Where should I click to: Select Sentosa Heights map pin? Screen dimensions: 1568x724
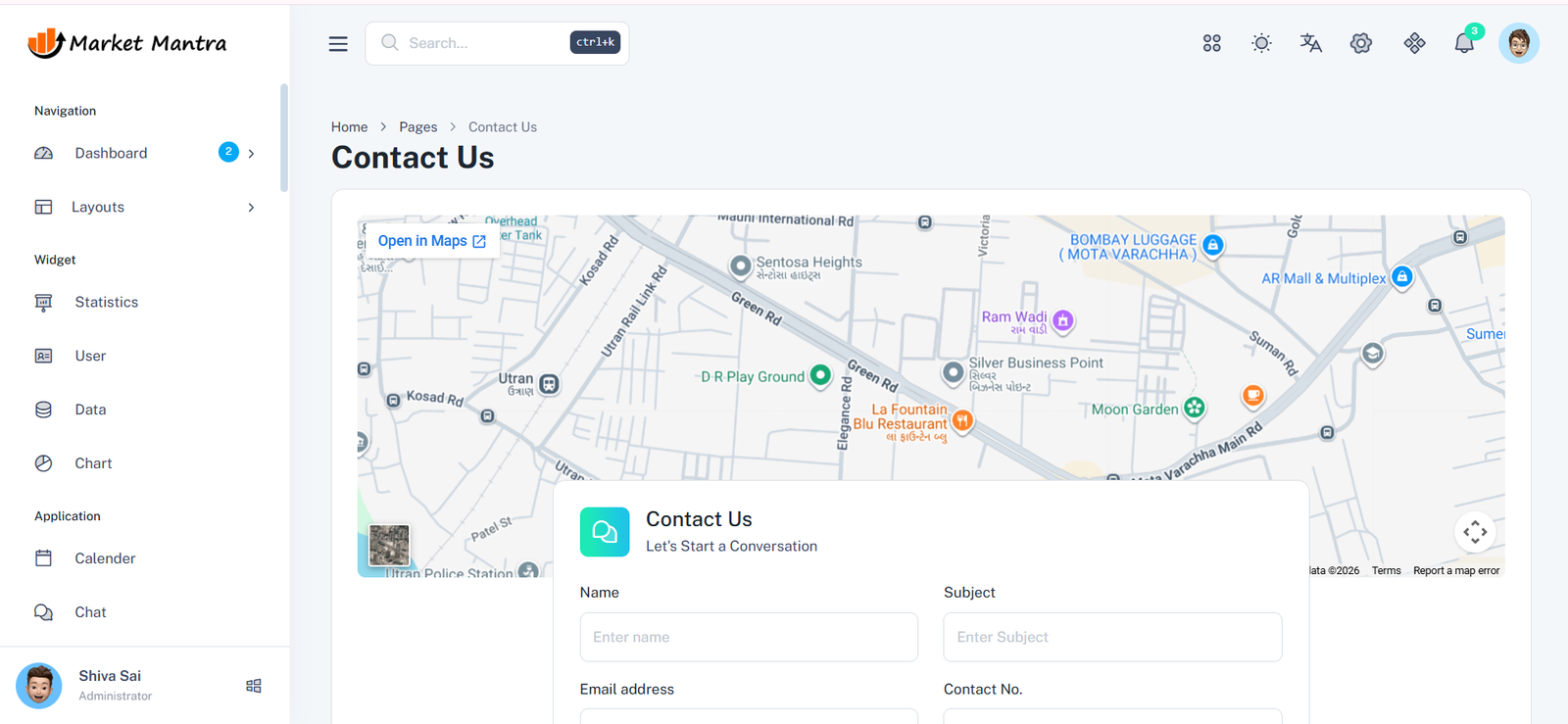(x=741, y=265)
